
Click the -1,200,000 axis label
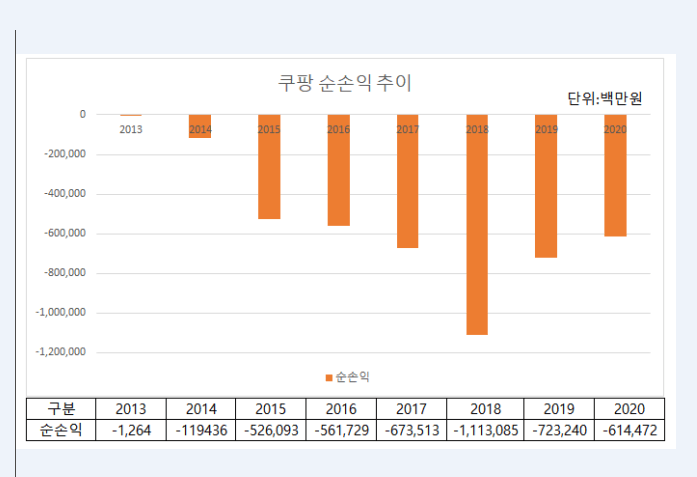click(61, 352)
